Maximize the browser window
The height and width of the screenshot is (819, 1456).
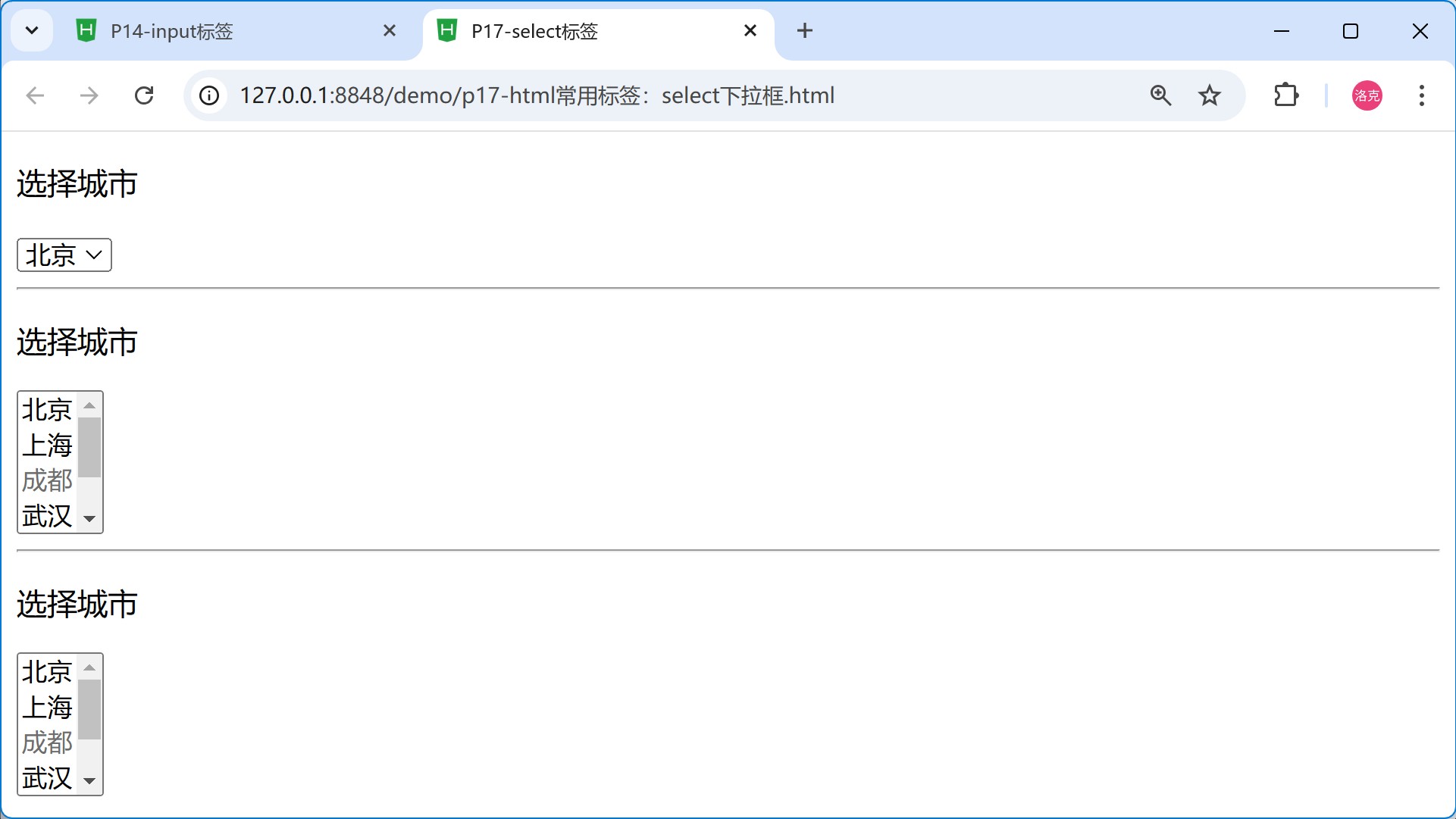click(x=1351, y=31)
